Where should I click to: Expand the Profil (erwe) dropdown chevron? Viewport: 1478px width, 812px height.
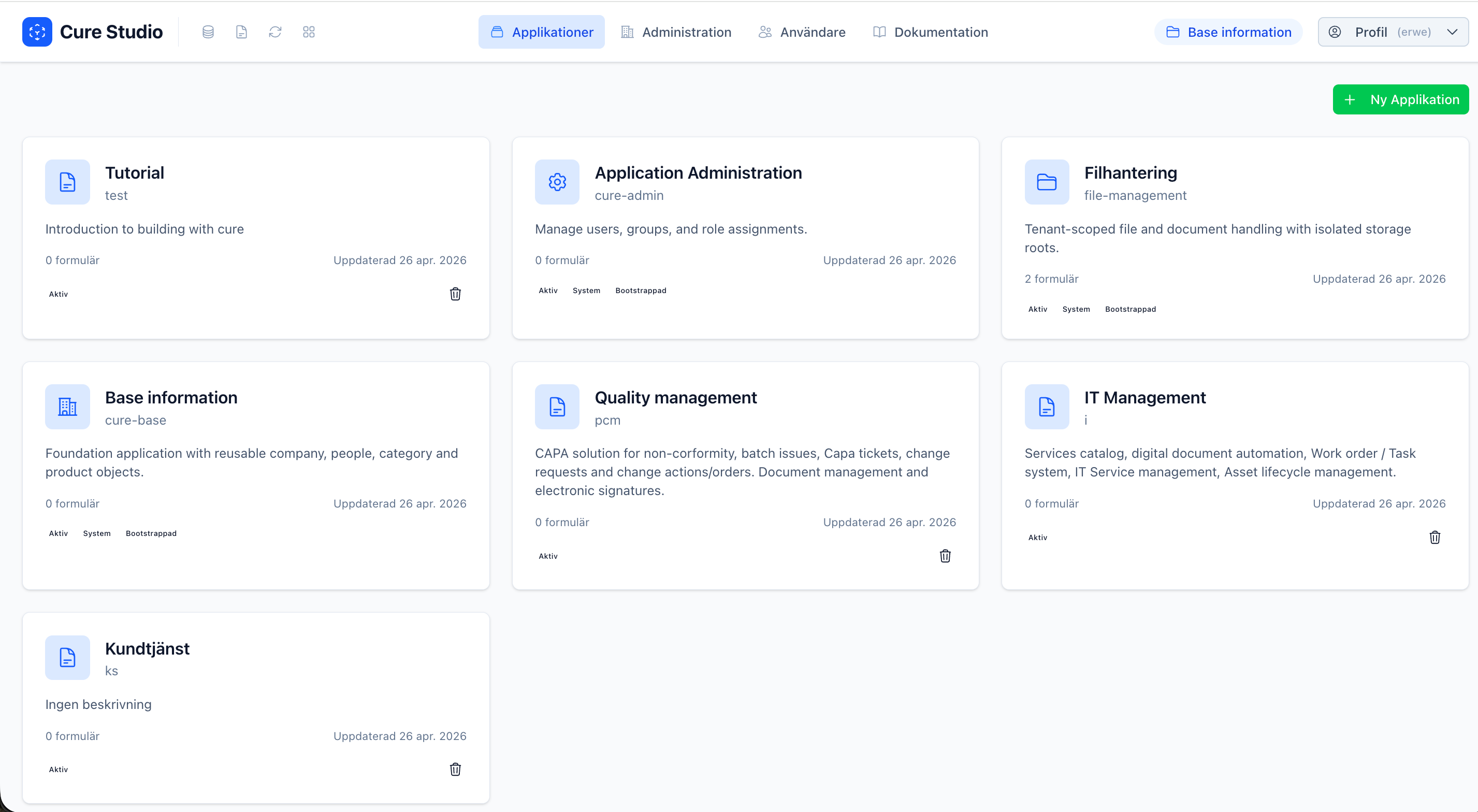(1452, 32)
